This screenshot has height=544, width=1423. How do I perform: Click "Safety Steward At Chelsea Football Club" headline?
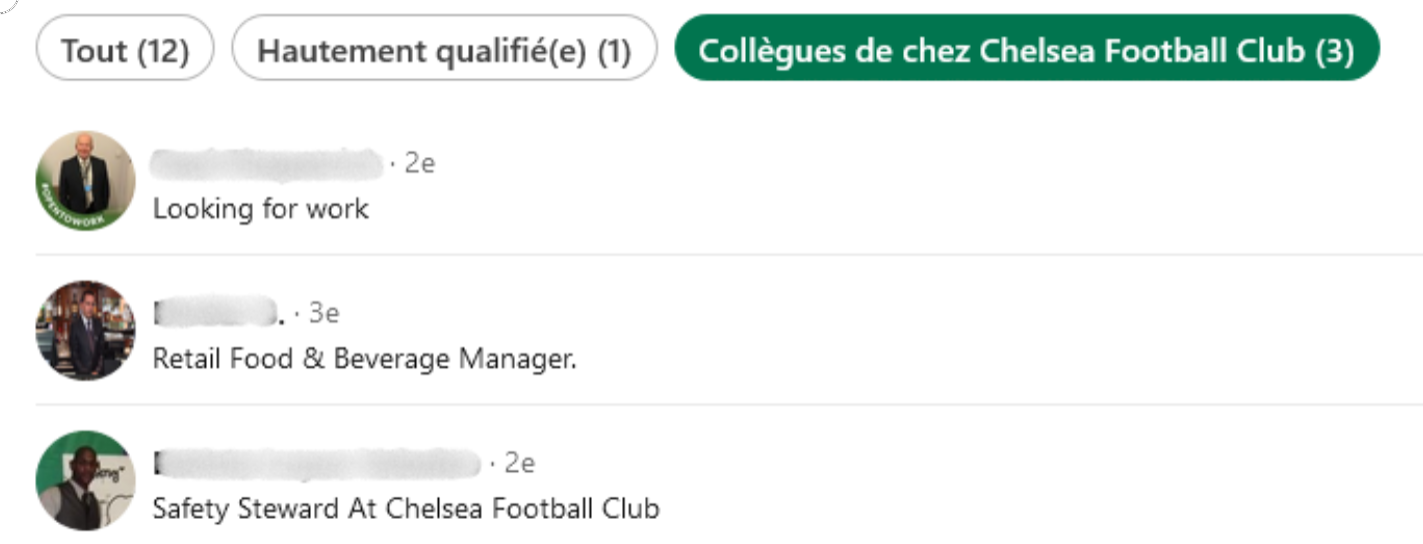(405, 509)
